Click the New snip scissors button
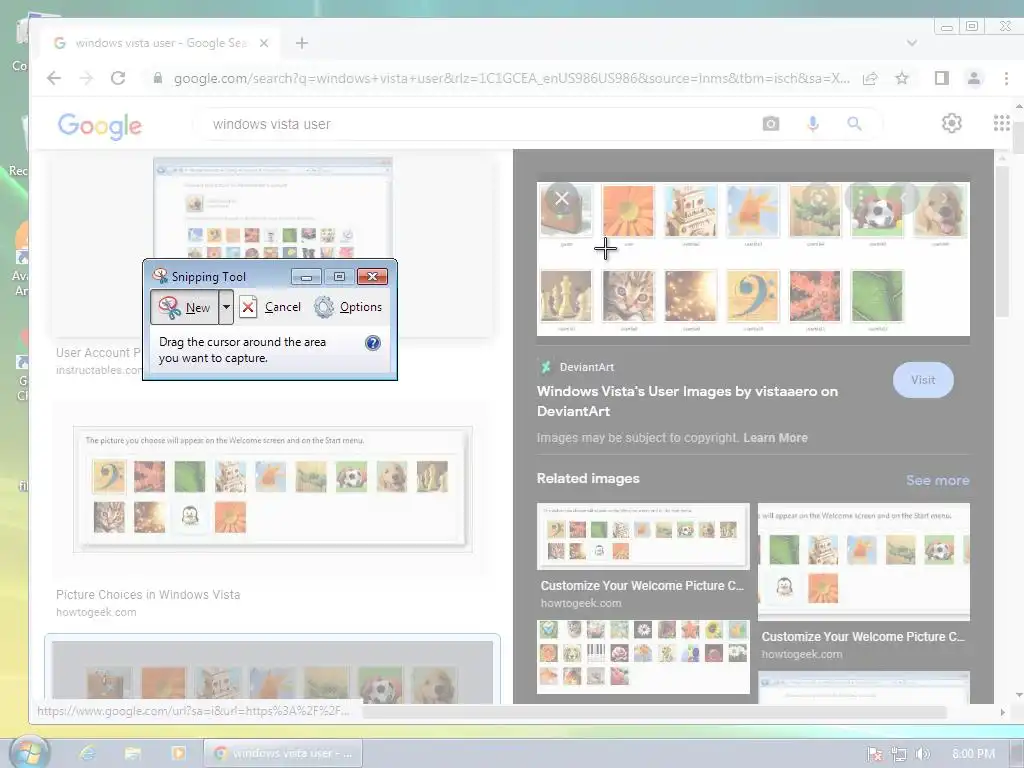Image resolution: width=1024 pixels, height=768 pixels. point(185,307)
